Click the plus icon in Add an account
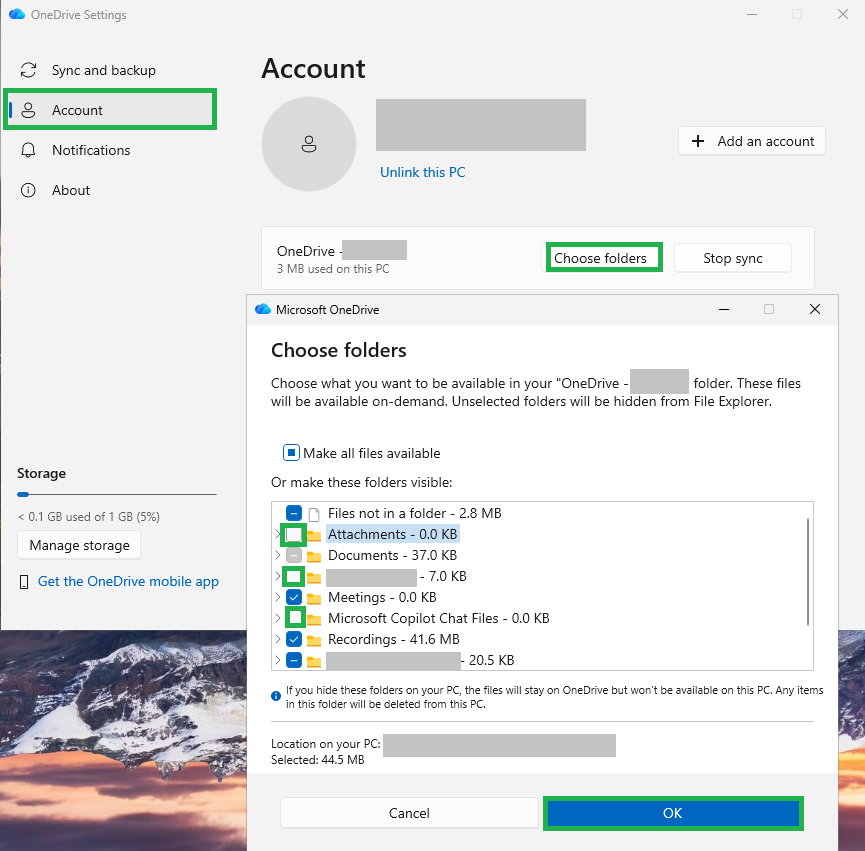865x851 pixels. [698, 141]
